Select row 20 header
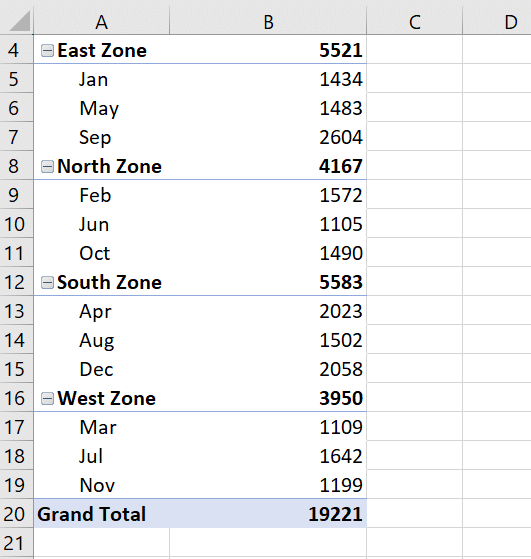The height and width of the screenshot is (559, 531). [x=16, y=514]
